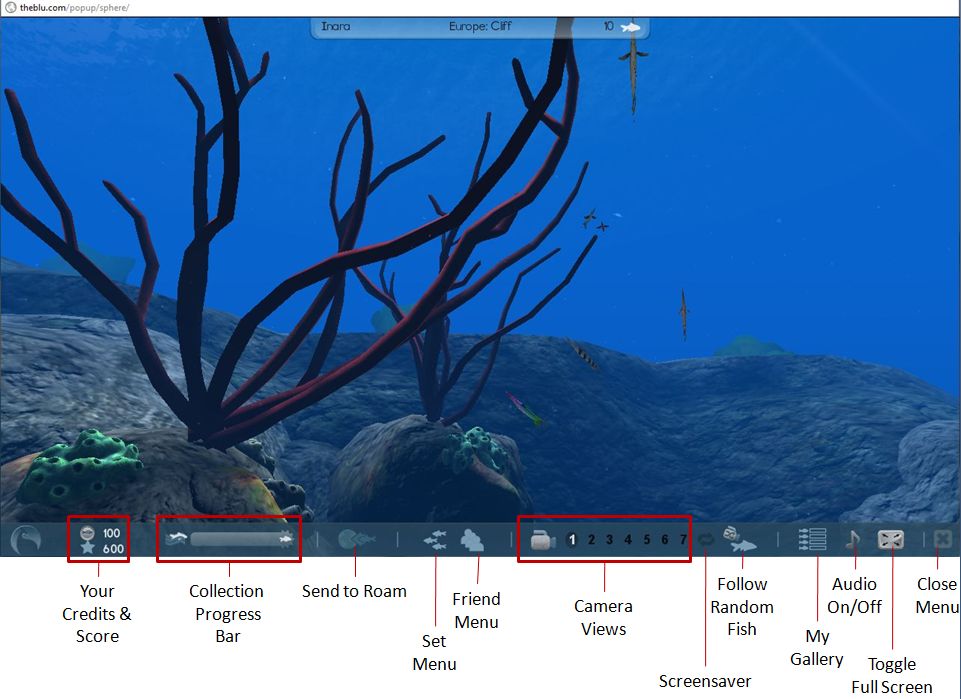Screen dimensions: 961x699
Task: Select camera view 1
Action: click(572, 540)
